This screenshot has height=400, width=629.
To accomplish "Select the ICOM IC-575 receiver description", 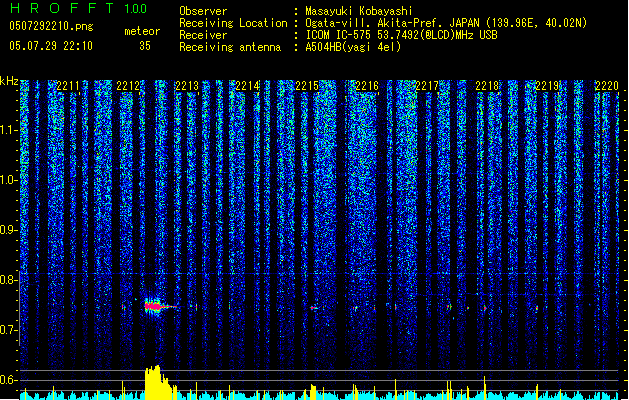I will tap(401, 35).
